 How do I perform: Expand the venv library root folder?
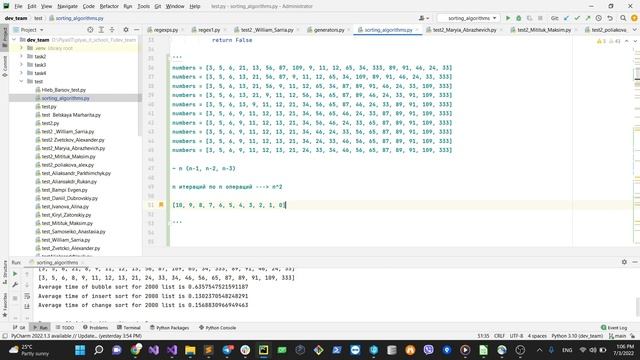[22, 48]
